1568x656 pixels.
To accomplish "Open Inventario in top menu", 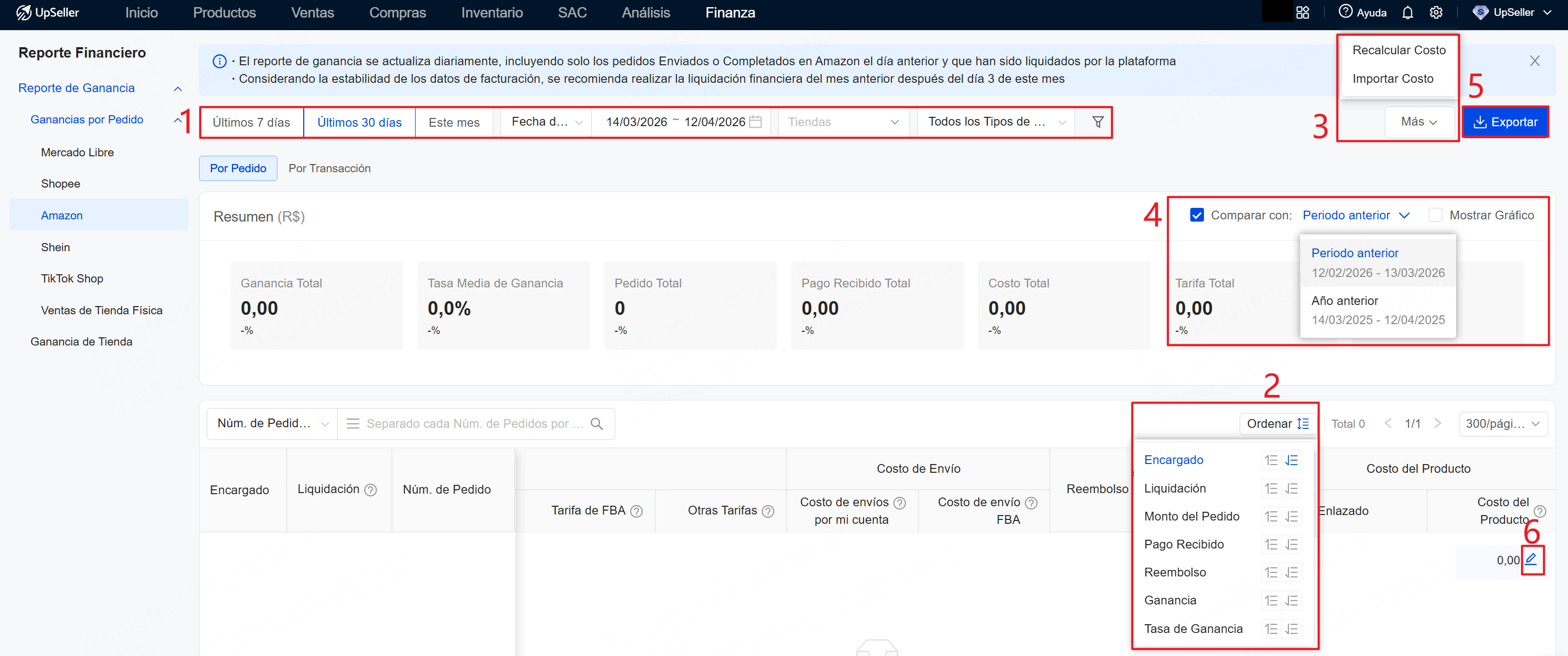I will [x=491, y=13].
